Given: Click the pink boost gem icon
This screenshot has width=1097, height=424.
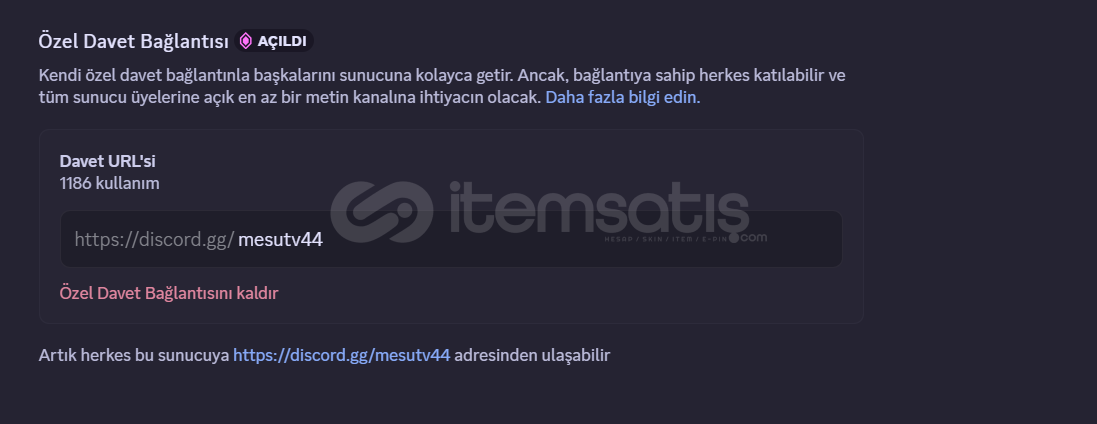Looking at the screenshot, I should [246, 41].
